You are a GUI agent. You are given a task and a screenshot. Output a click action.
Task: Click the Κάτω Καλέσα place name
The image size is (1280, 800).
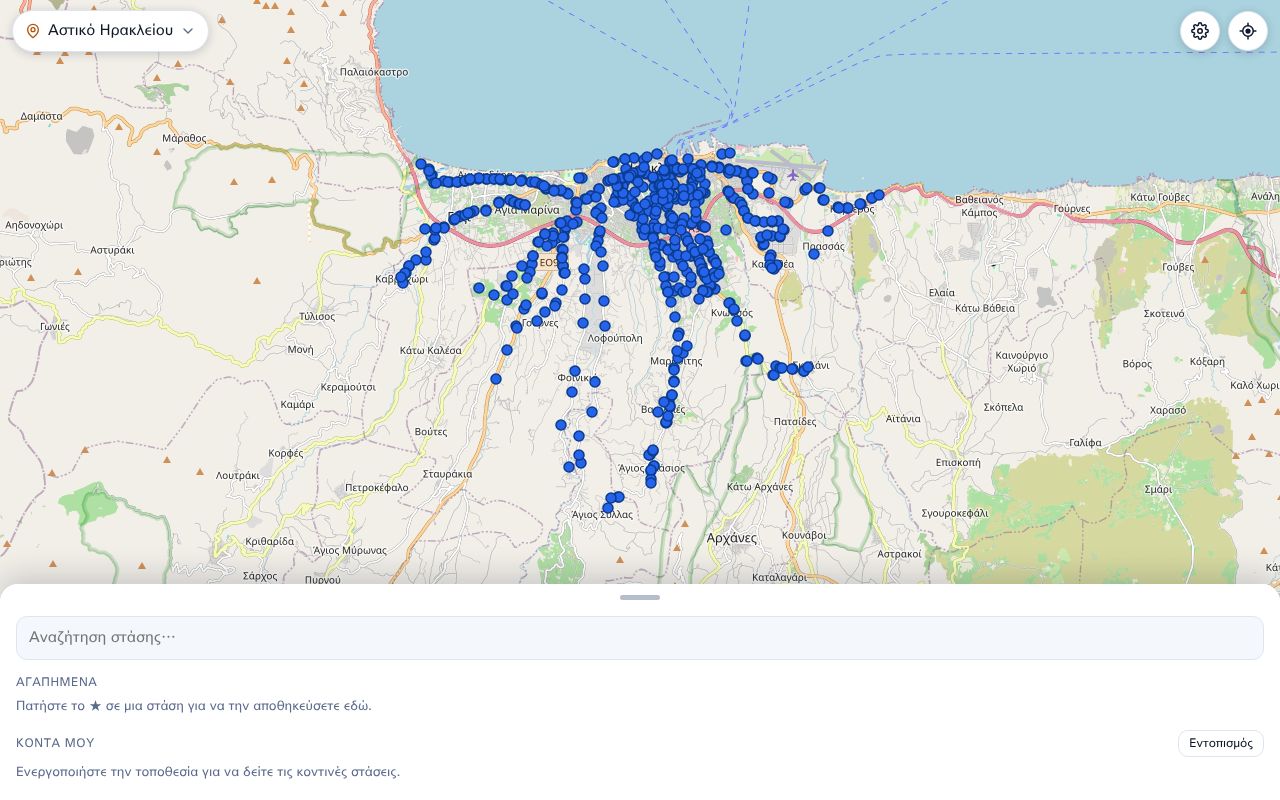pos(431,351)
